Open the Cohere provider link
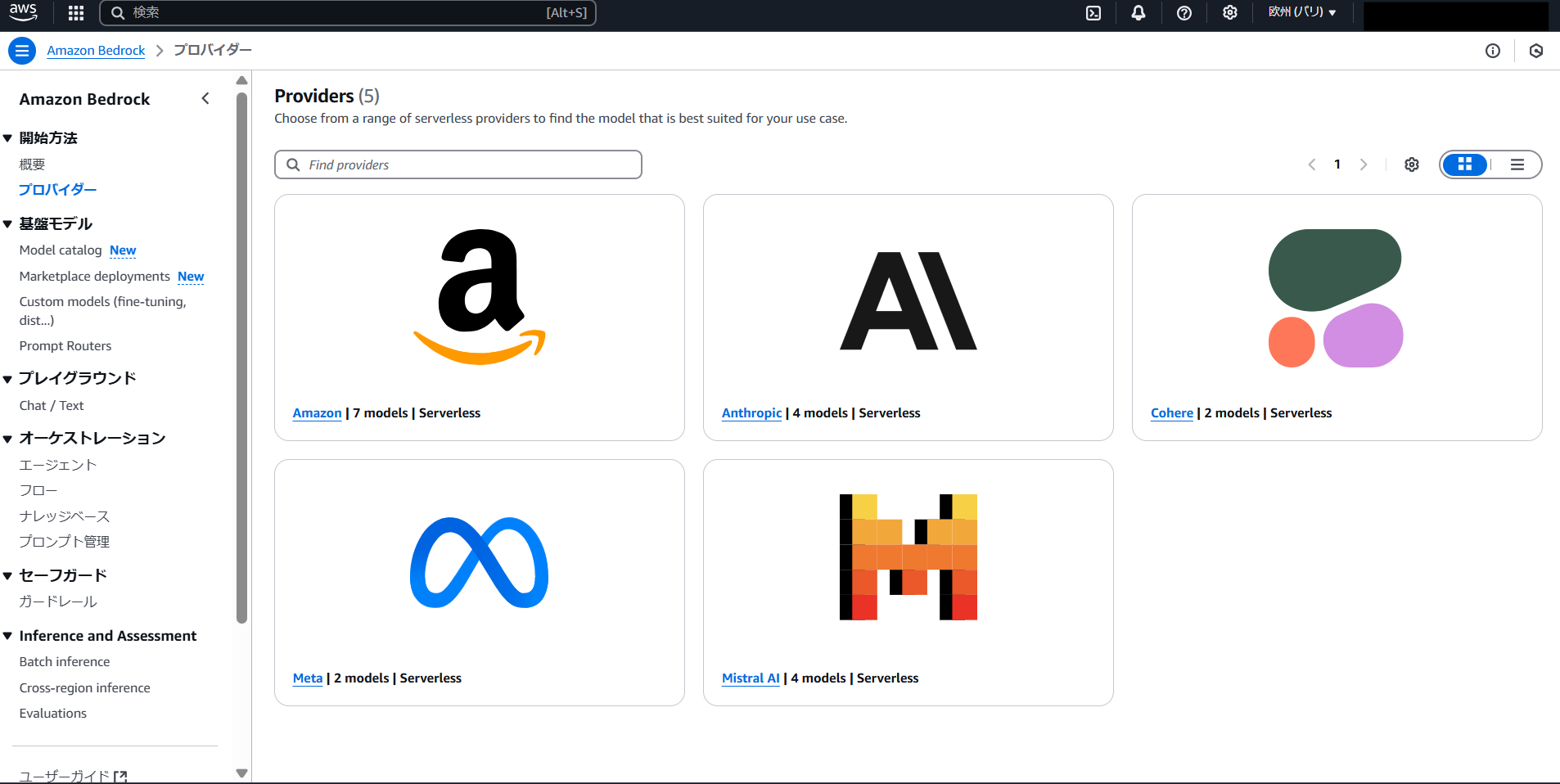This screenshot has width=1560, height=784. click(x=1172, y=413)
